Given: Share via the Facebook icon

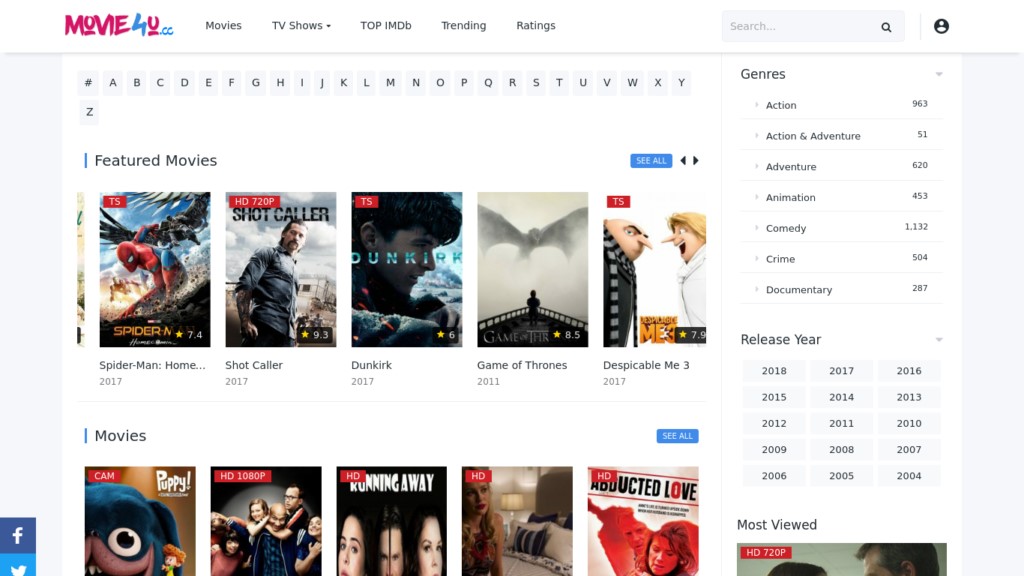Looking at the screenshot, I should click(17, 535).
